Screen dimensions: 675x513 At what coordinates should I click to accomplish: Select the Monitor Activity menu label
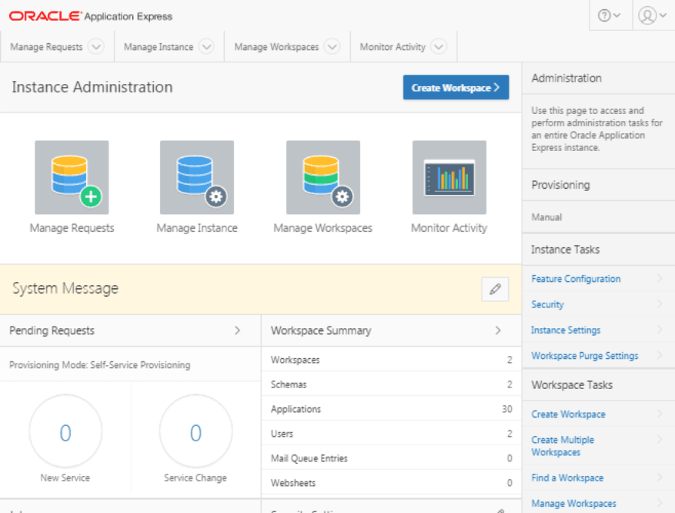[393, 47]
